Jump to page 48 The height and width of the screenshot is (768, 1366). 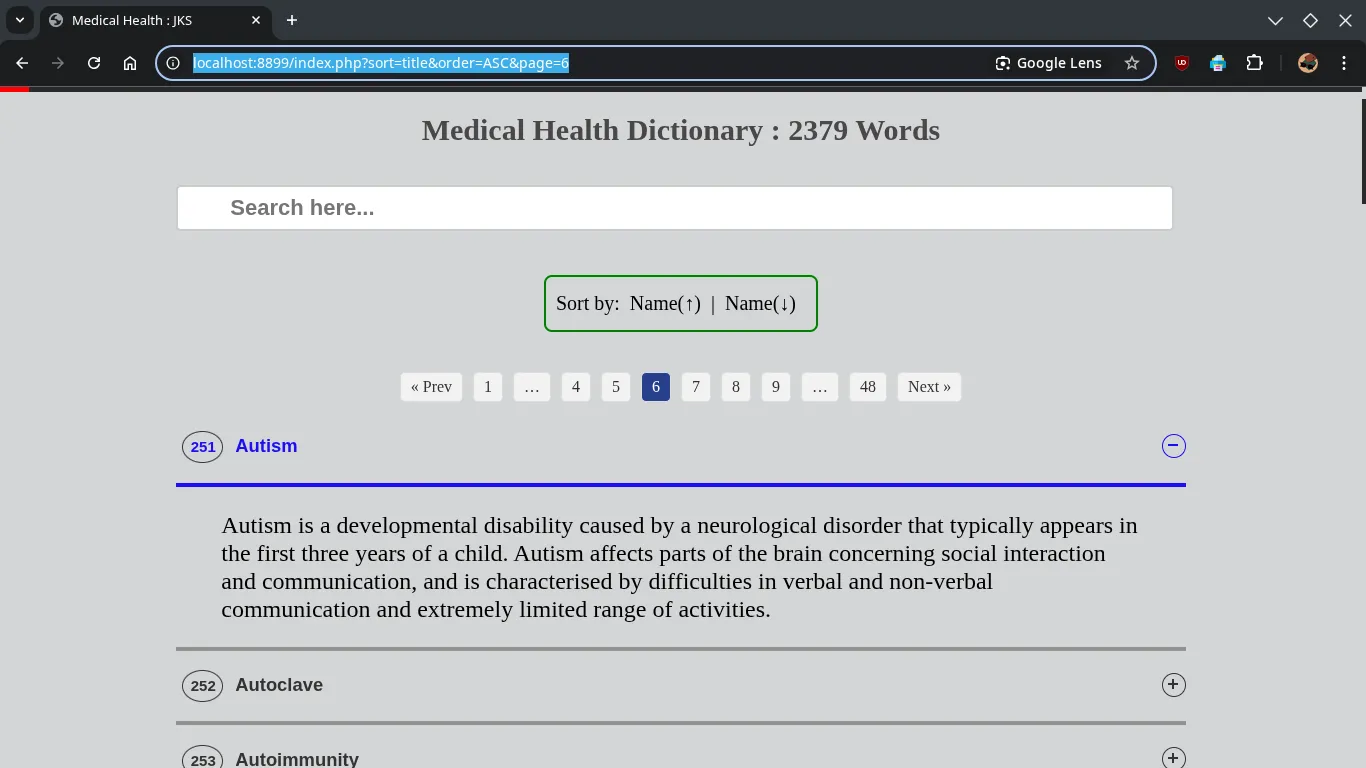[x=867, y=387]
